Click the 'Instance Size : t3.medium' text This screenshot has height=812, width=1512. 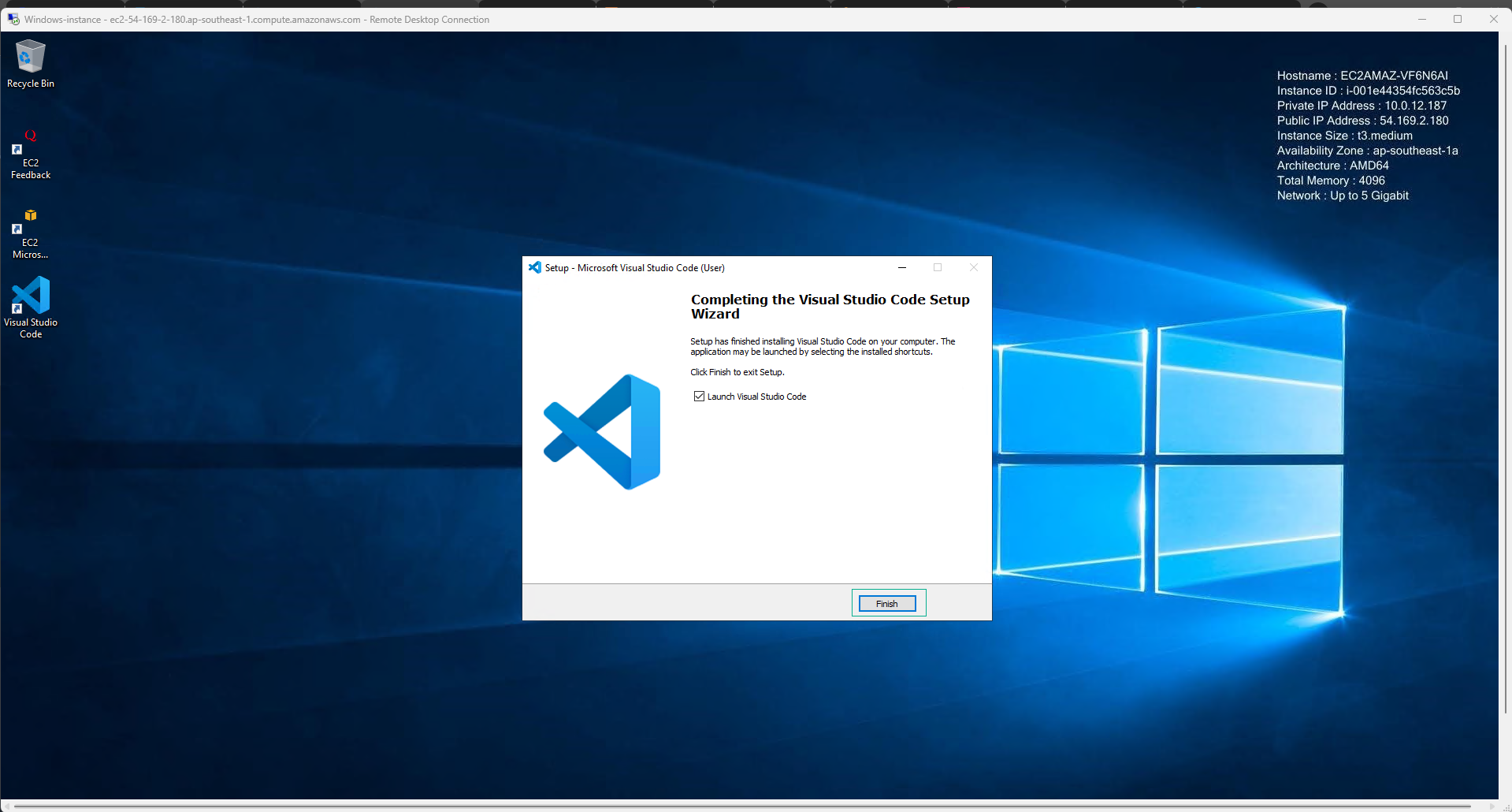point(1344,136)
